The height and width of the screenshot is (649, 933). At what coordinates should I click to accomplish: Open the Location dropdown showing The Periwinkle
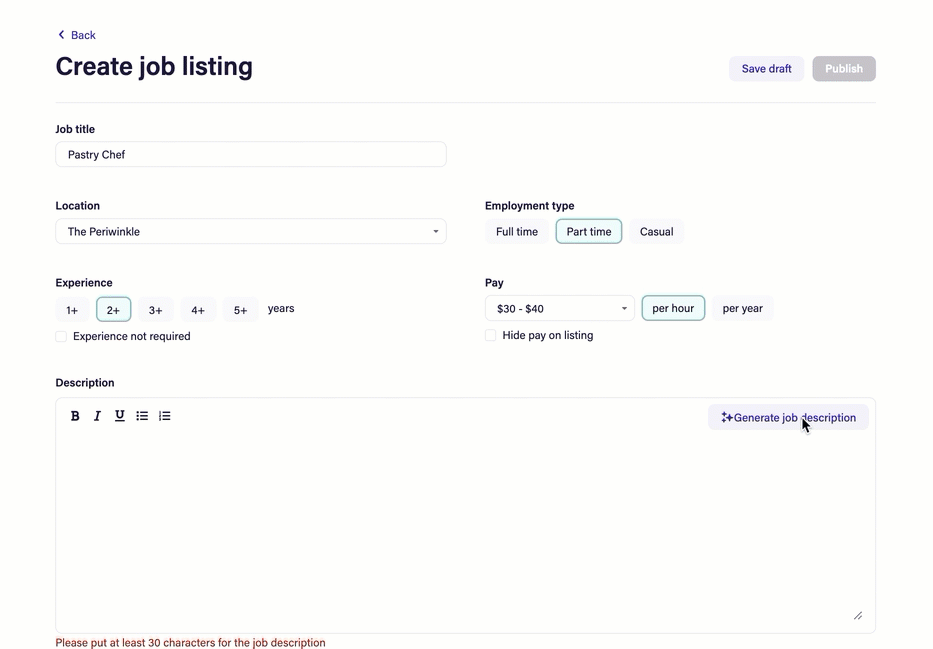(250, 231)
